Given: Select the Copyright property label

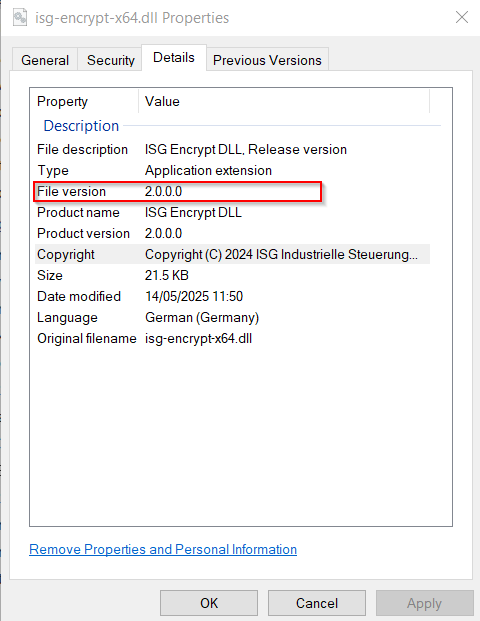Looking at the screenshot, I should click(66, 254).
